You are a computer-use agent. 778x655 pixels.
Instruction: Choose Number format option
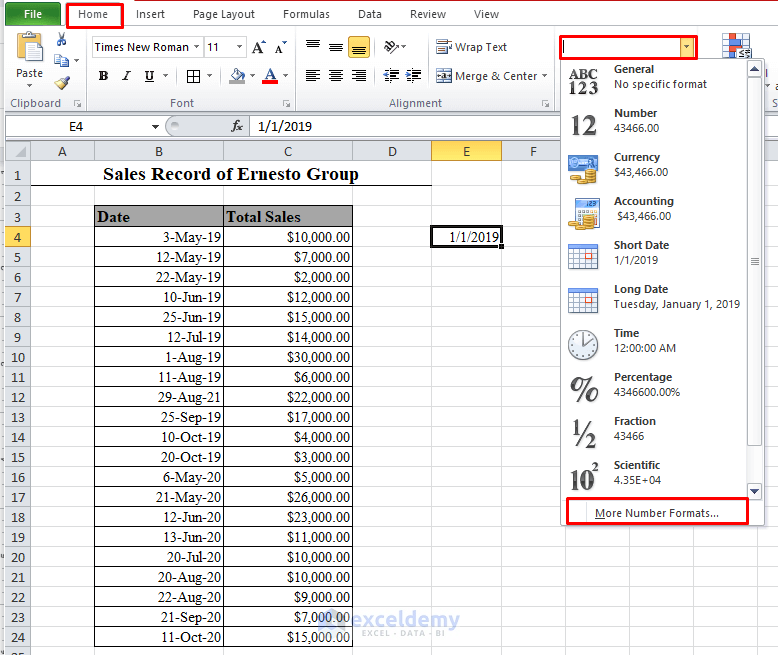654,123
